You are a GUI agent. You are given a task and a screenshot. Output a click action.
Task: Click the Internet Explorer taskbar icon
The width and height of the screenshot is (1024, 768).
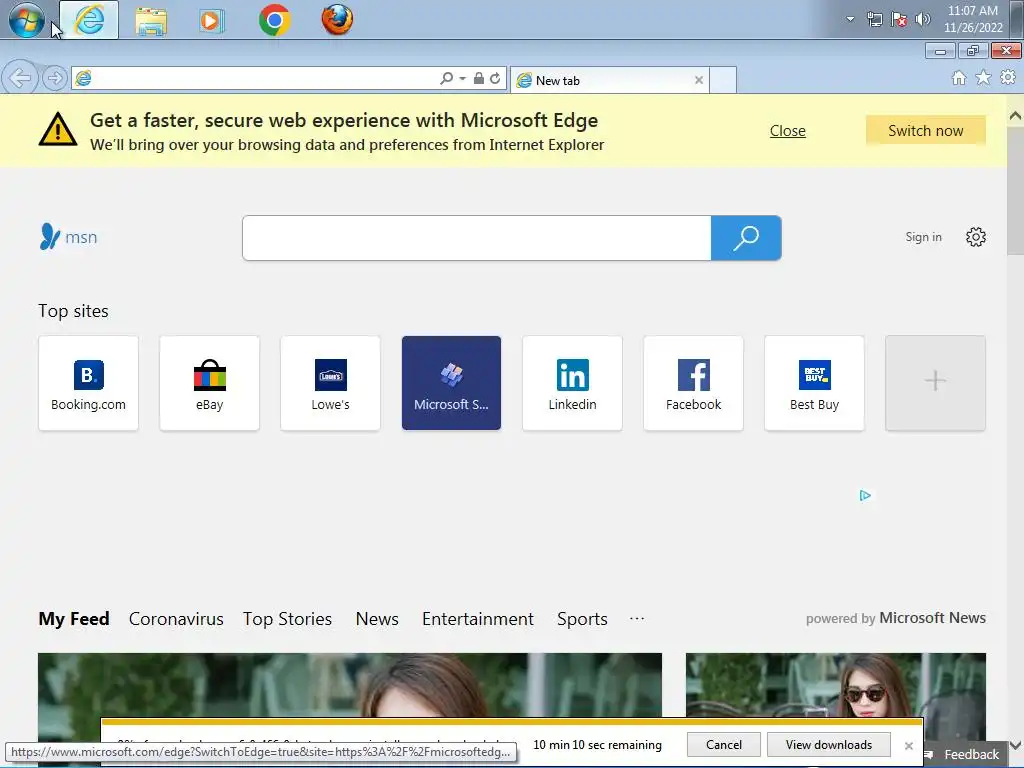coord(89,20)
